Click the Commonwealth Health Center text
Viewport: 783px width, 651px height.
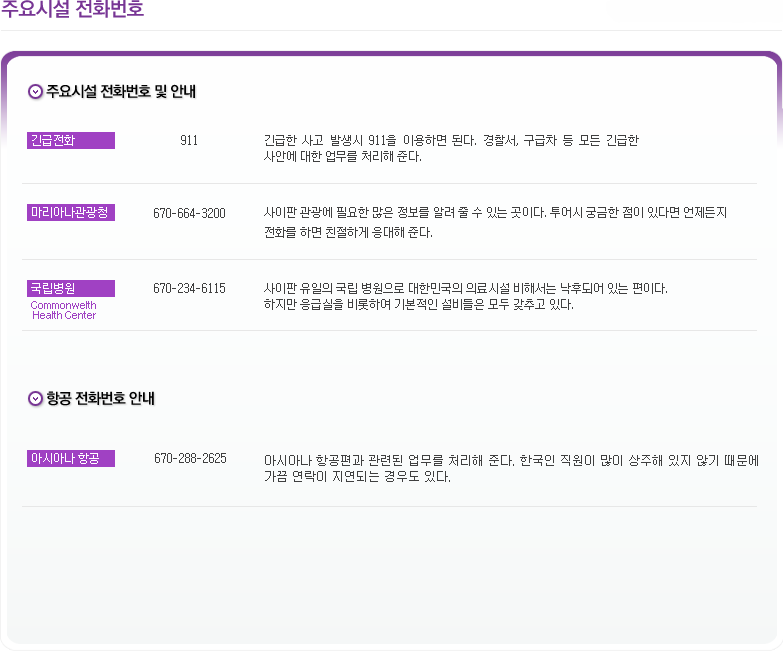click(63, 310)
